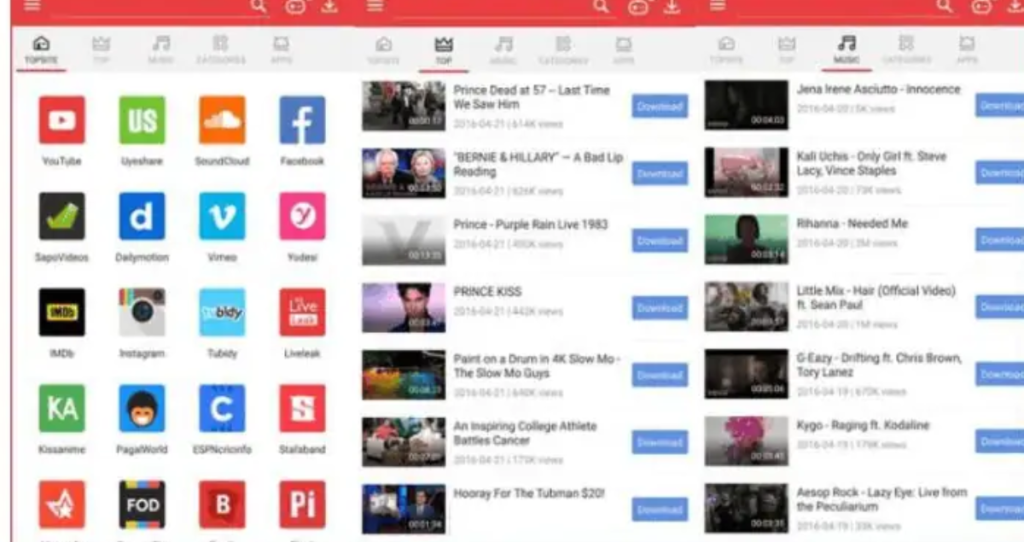The width and height of the screenshot is (1024, 542).
Task: Switch to Categories tab above the site icons grid
Action: pos(221,50)
